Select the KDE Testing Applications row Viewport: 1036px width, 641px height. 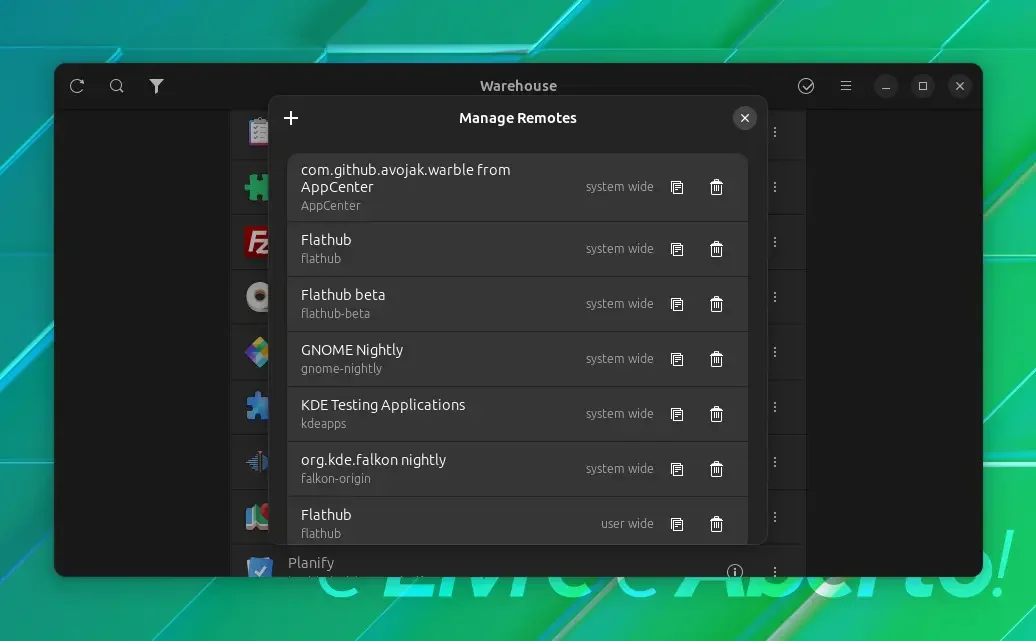click(x=517, y=414)
